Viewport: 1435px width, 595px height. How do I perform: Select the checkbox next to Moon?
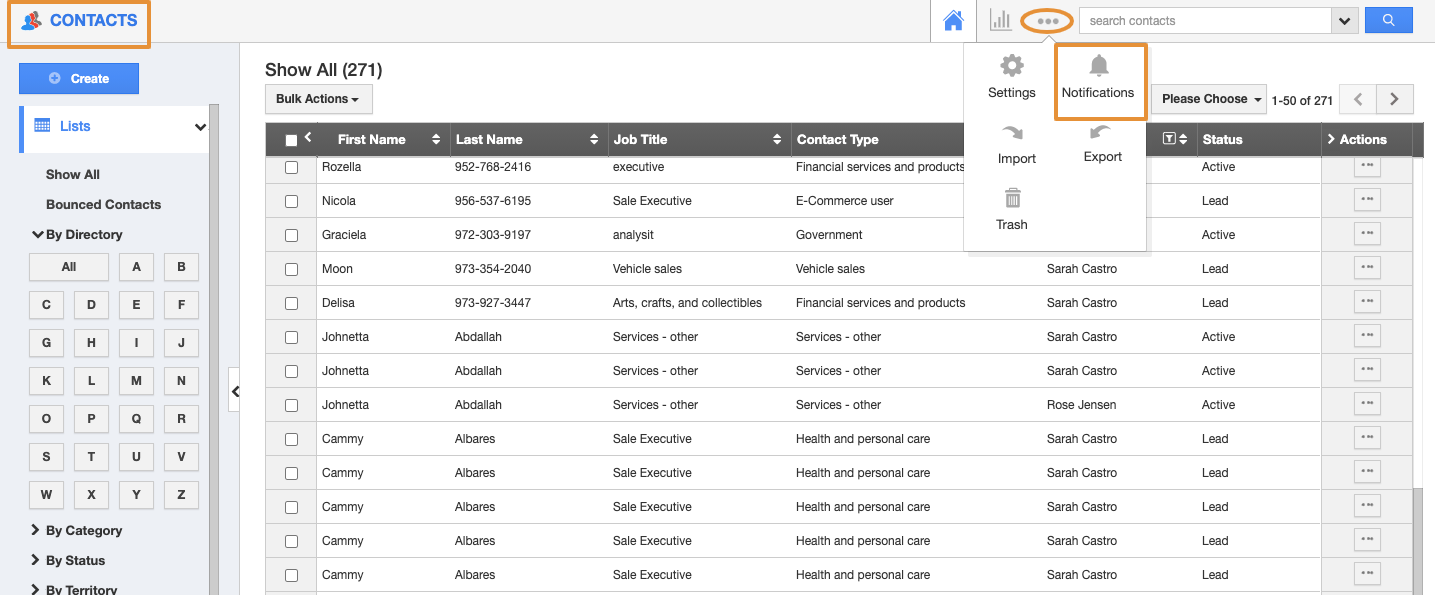point(291,269)
